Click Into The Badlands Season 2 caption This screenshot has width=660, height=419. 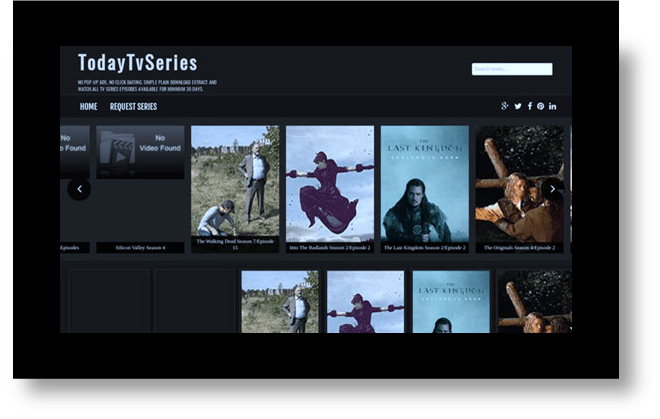330,248
